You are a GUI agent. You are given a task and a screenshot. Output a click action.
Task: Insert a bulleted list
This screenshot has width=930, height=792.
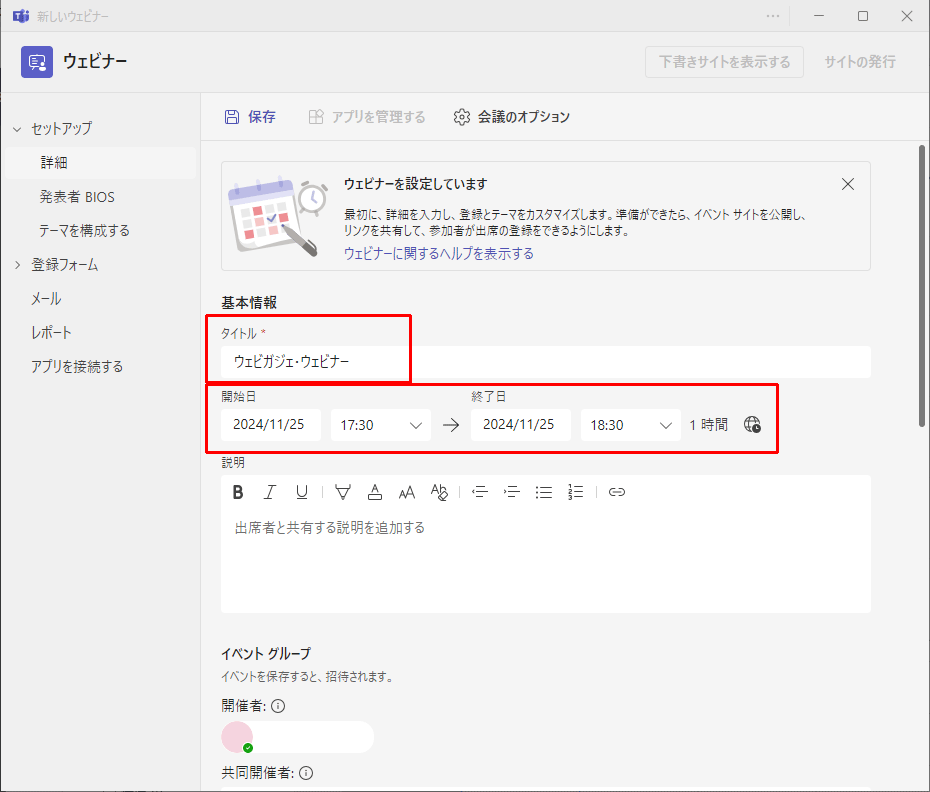tap(544, 492)
